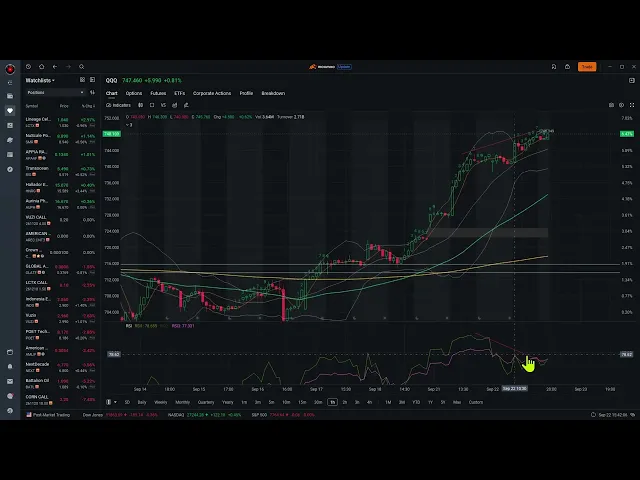This screenshot has width=640, height=480.
Task: Open the compass Discover icon in left sidebar
Action: [10, 169]
